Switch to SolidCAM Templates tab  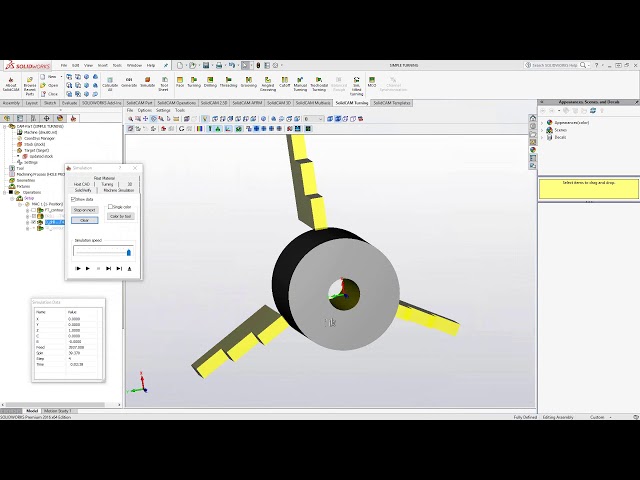tap(392, 103)
